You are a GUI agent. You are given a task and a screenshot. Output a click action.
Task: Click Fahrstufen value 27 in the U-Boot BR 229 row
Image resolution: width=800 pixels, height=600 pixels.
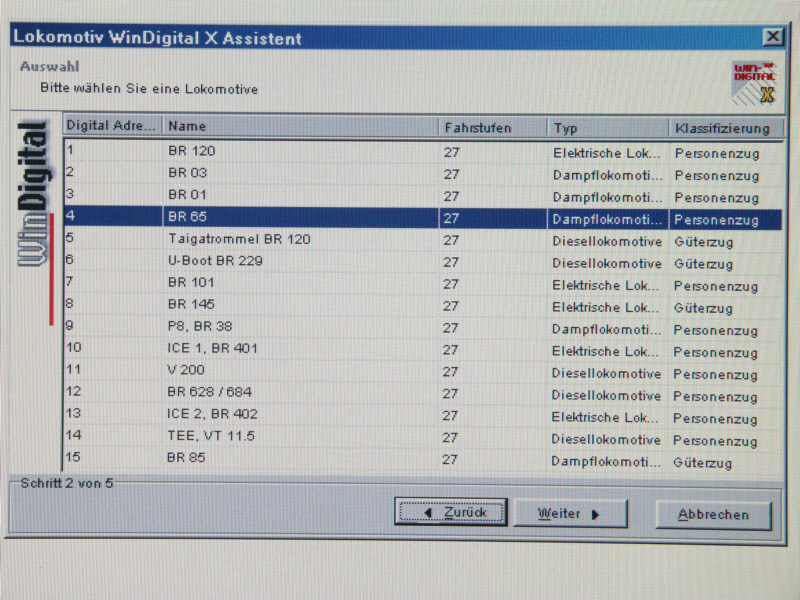pyautogui.click(x=451, y=262)
